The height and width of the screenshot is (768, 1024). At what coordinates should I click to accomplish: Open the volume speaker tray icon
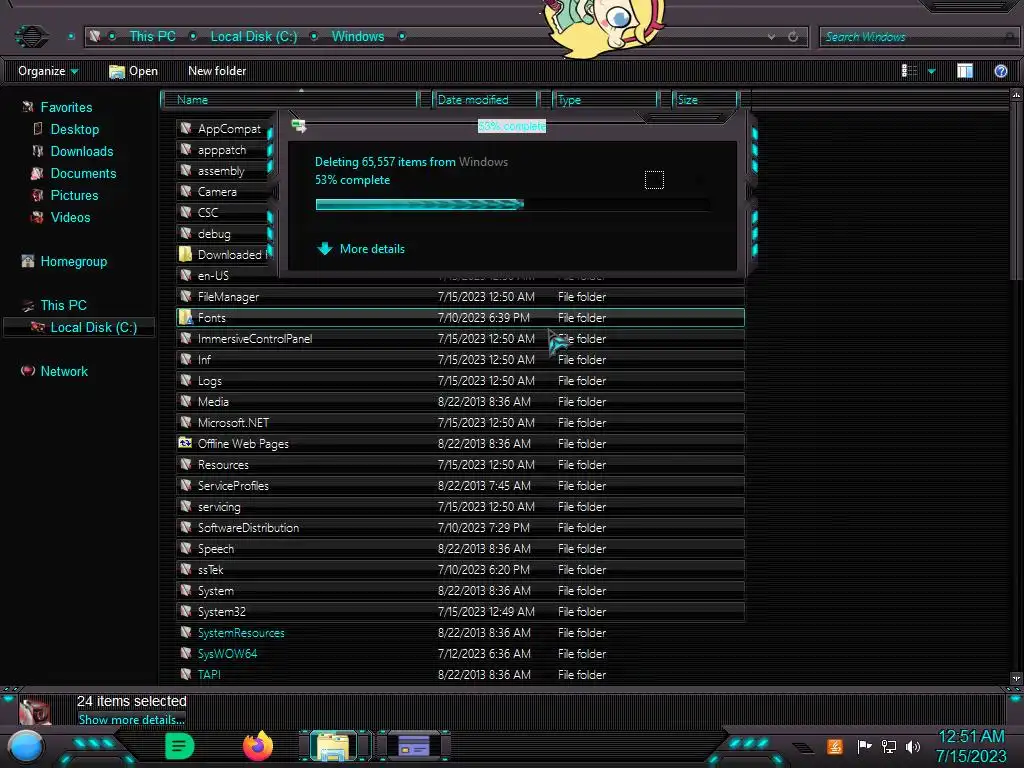(913, 746)
